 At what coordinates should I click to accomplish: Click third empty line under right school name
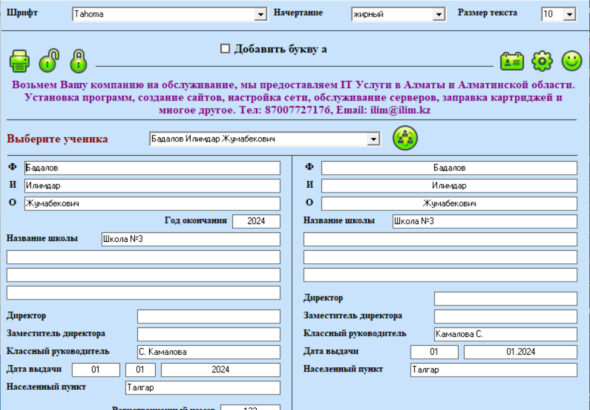tap(440, 275)
